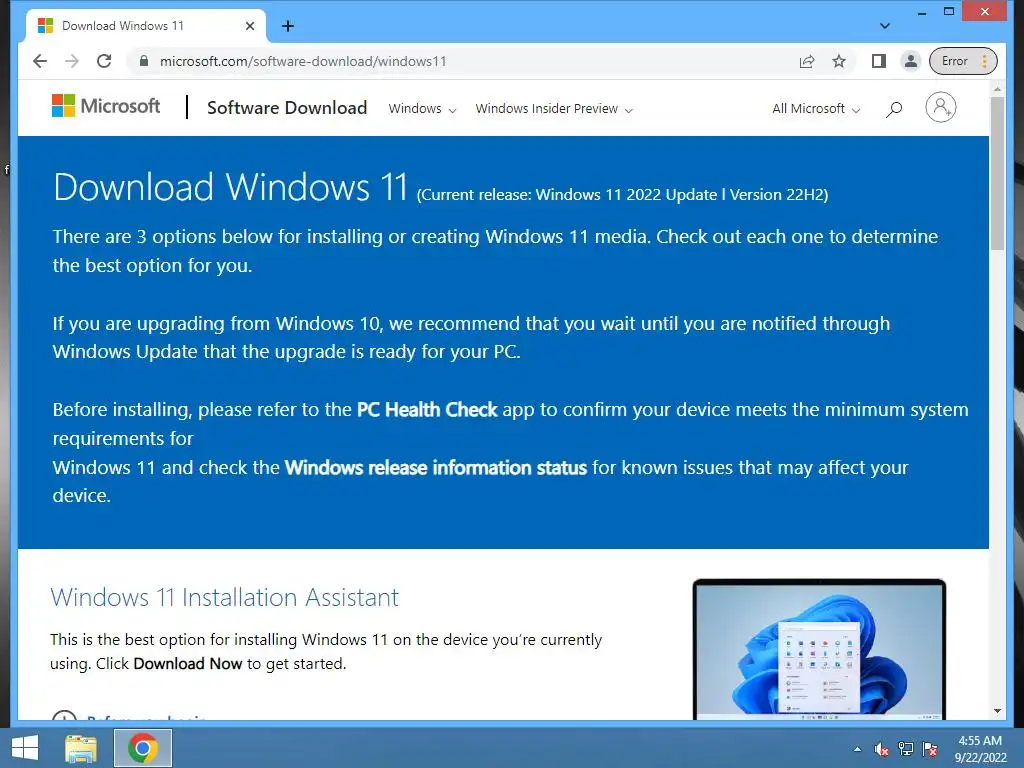This screenshot has width=1024, height=768.
Task: Close the Download Windows 11 tab
Action: coord(249,26)
